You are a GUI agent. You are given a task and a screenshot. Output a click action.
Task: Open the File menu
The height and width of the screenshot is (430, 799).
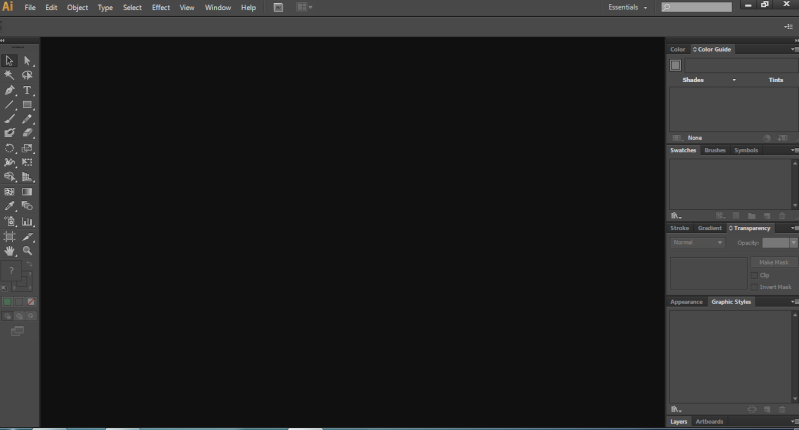(x=30, y=8)
